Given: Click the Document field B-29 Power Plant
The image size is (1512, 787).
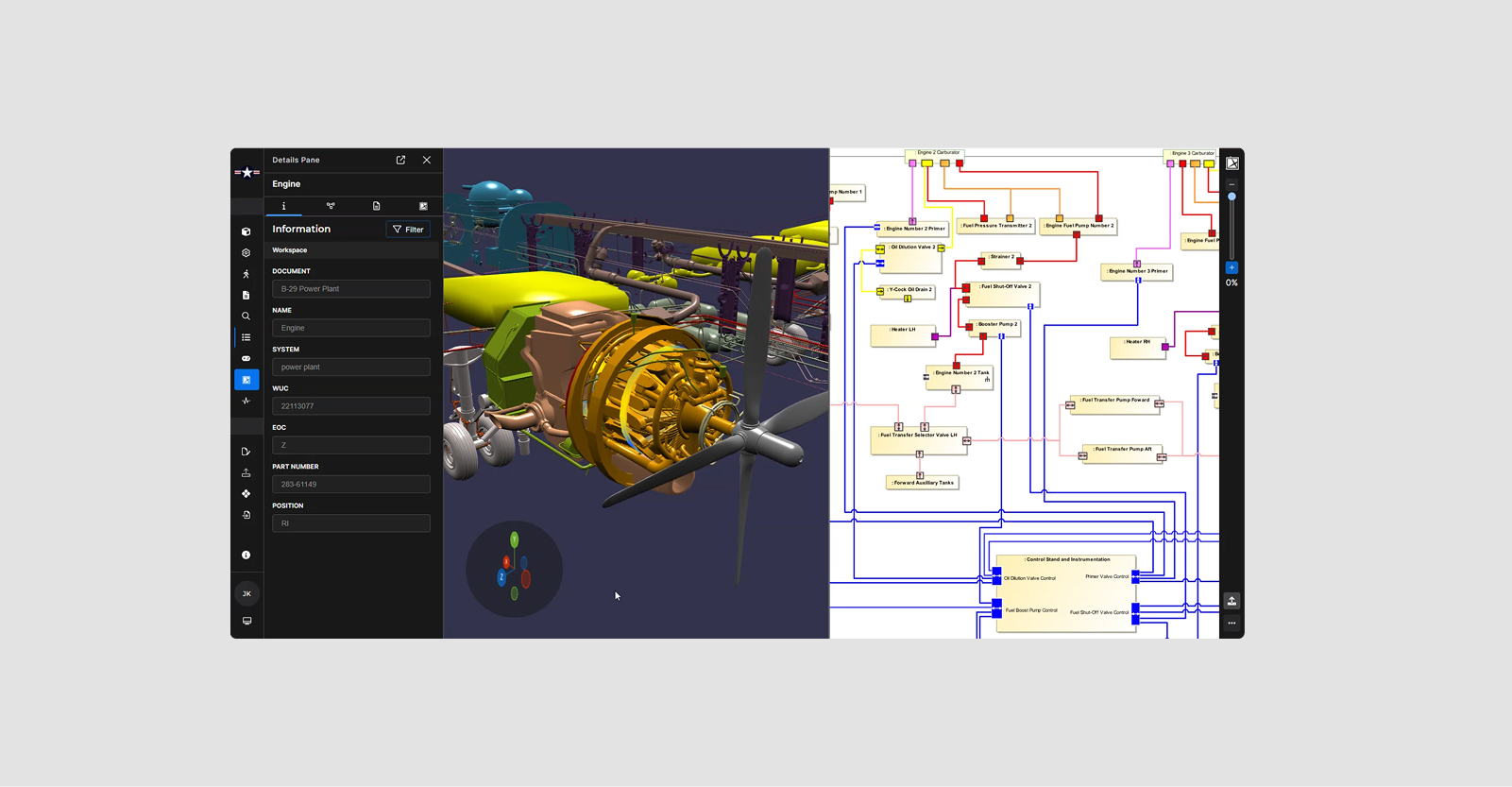Looking at the screenshot, I should point(351,289).
